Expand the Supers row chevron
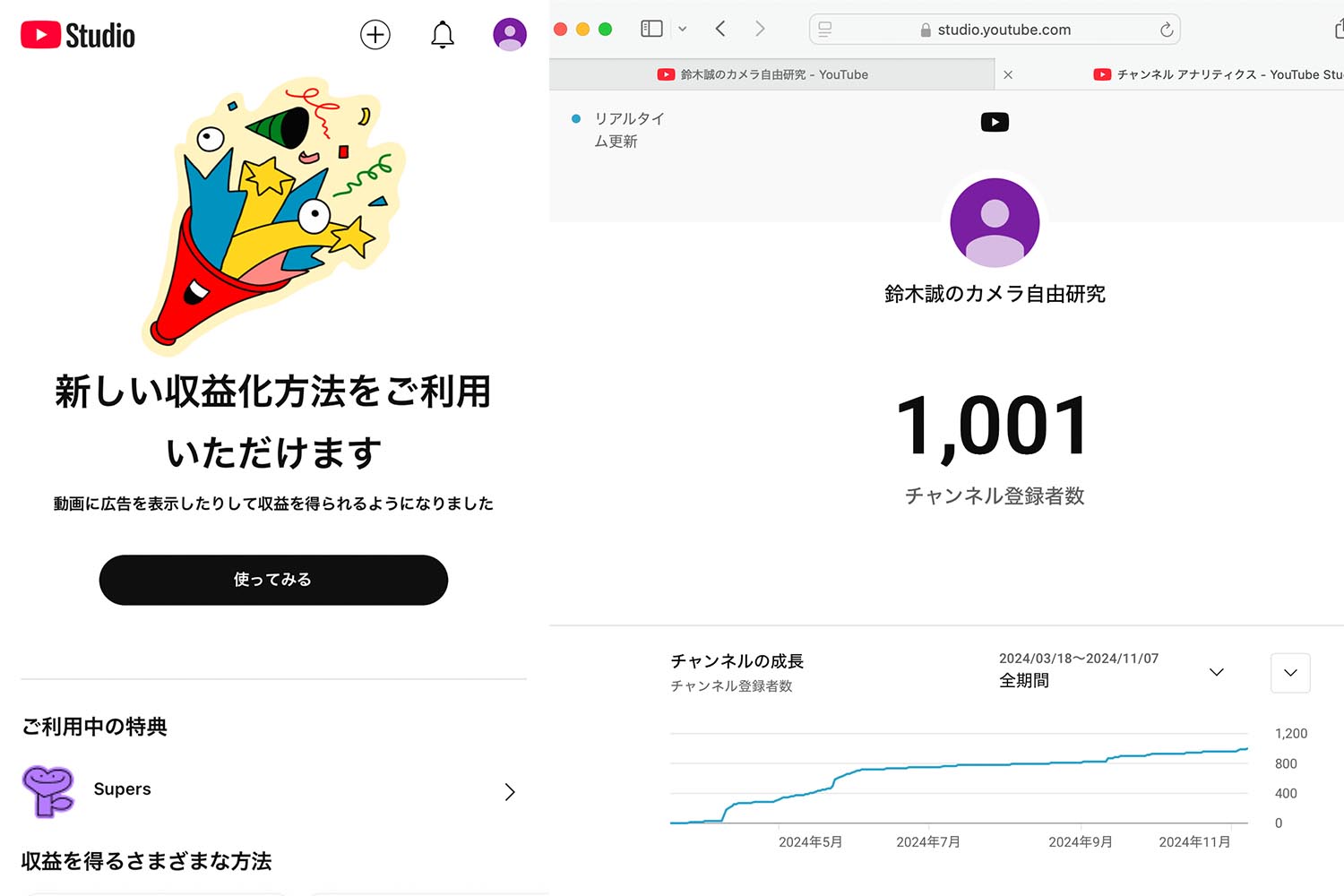 (510, 792)
